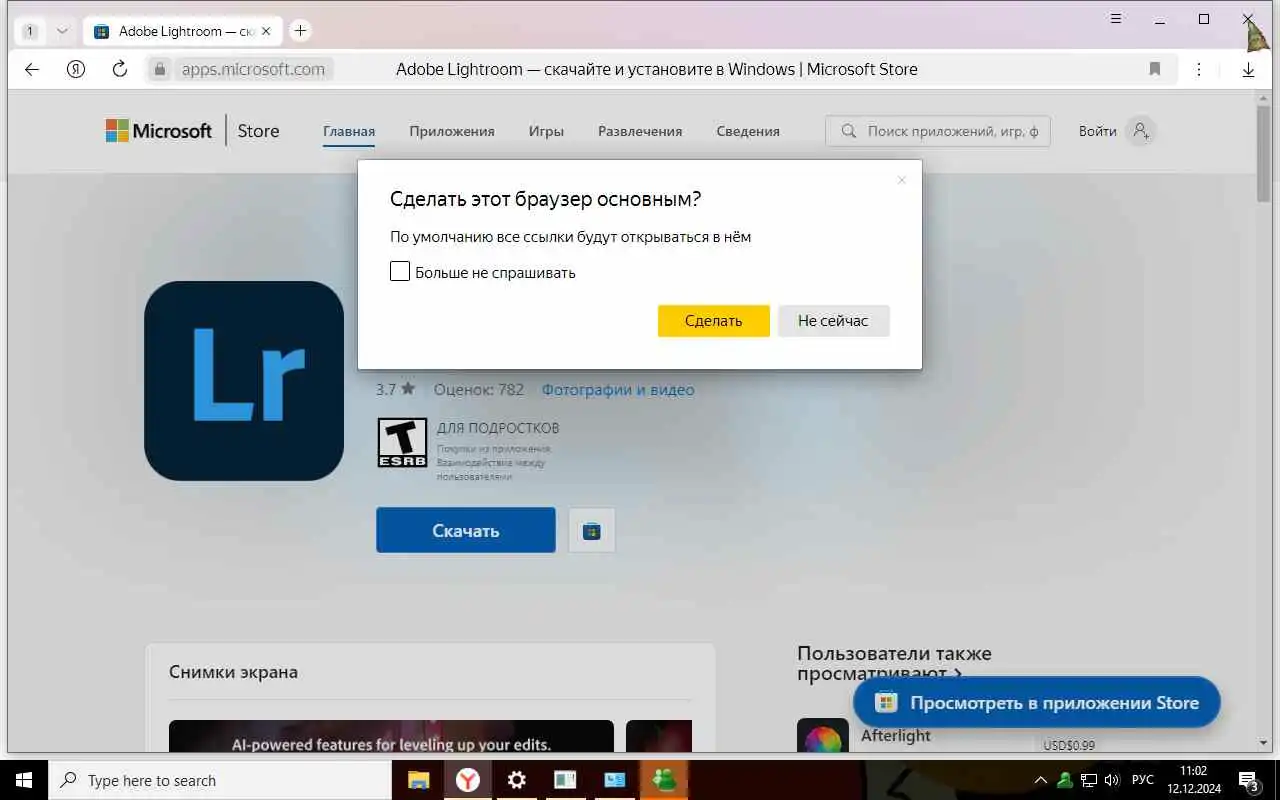Open the Приложения navigation item
Viewport: 1280px width, 800px height.
(452, 131)
